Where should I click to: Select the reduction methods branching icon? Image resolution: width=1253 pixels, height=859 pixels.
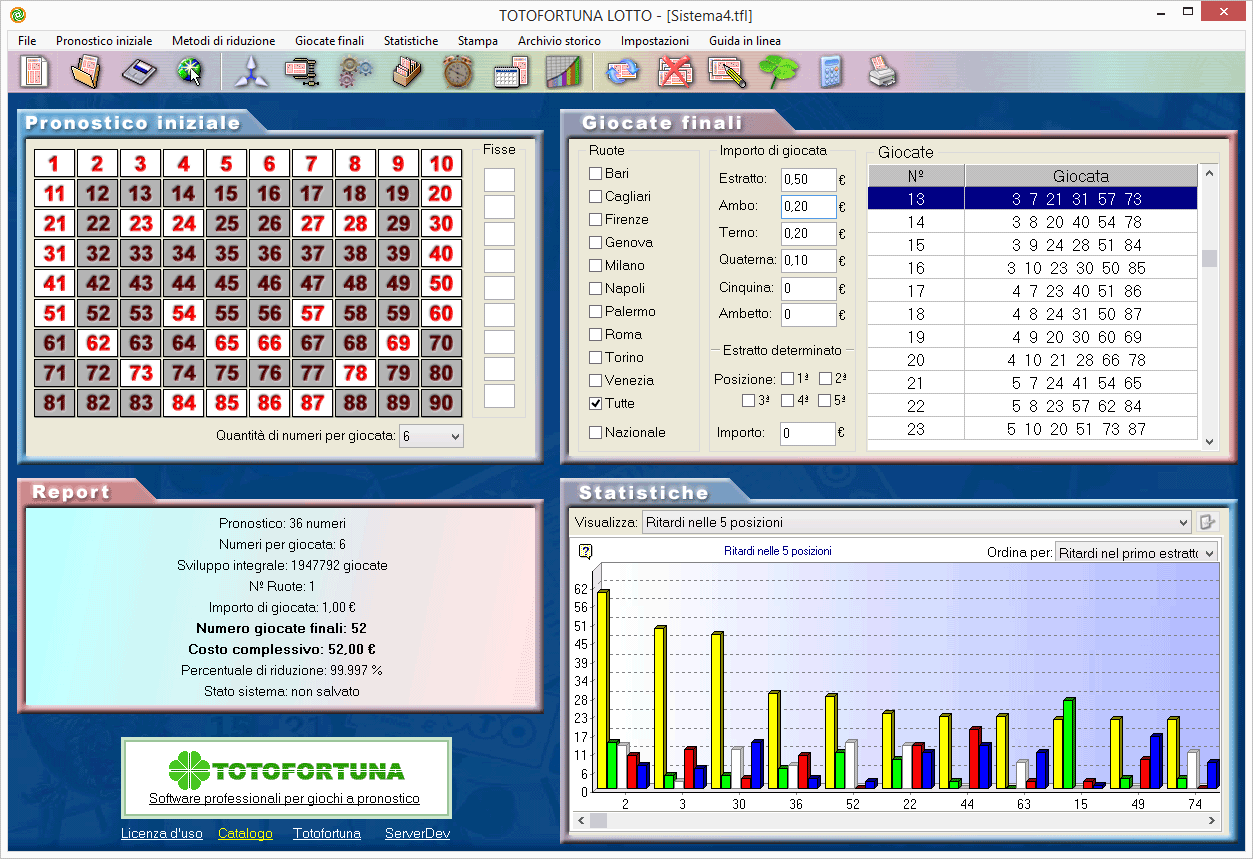click(x=250, y=71)
